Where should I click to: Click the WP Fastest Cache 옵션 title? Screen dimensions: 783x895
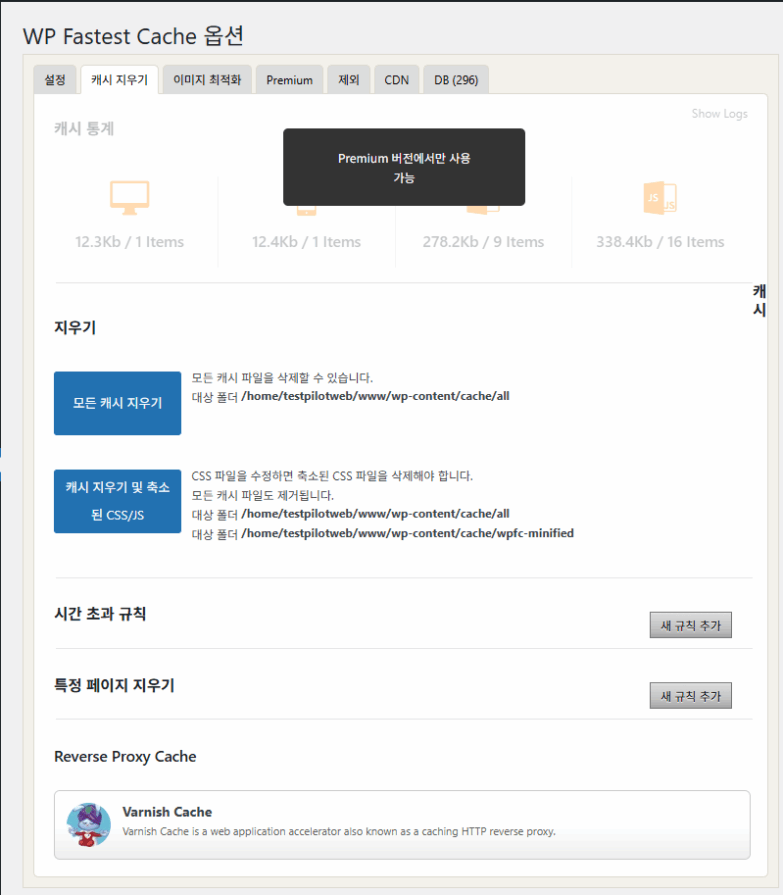[x=133, y=36]
